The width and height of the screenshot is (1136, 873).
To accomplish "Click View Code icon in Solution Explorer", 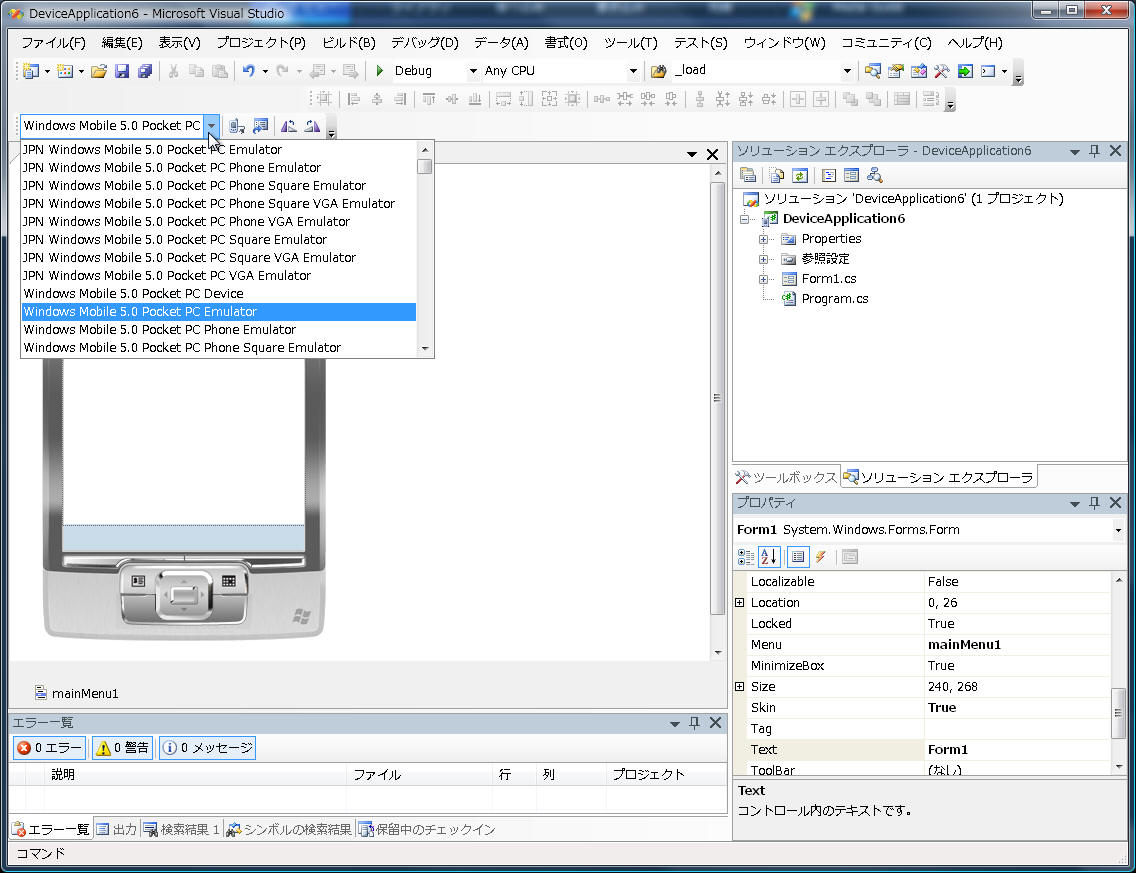I will (x=829, y=175).
